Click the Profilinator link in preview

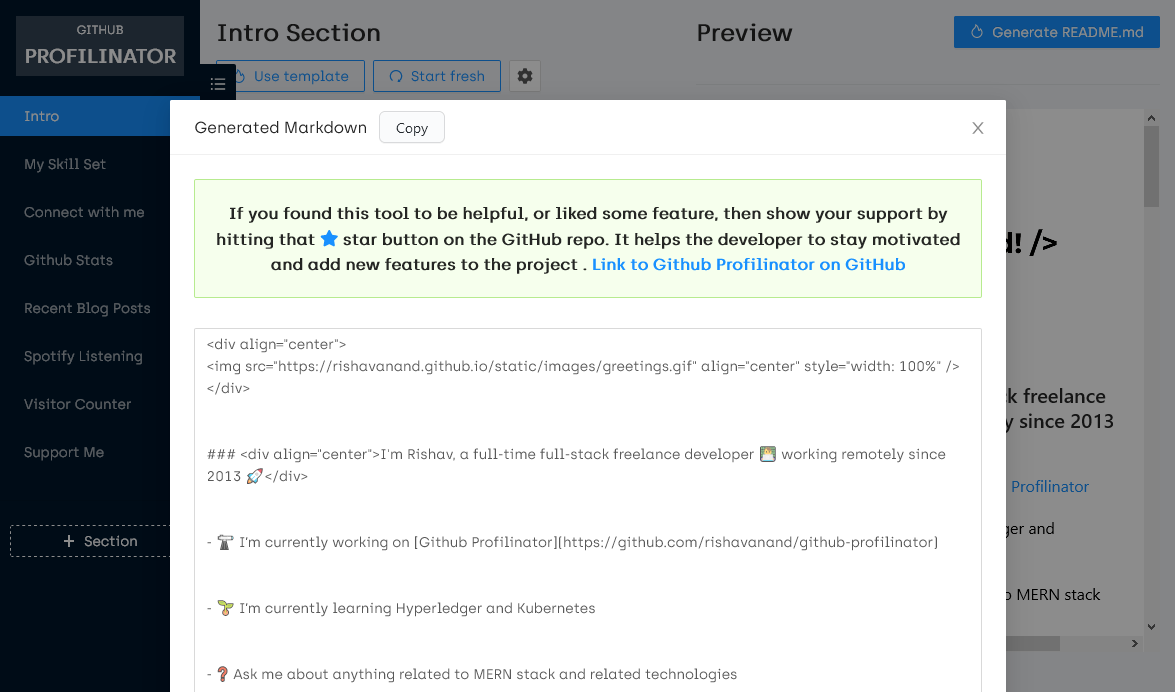(1049, 487)
